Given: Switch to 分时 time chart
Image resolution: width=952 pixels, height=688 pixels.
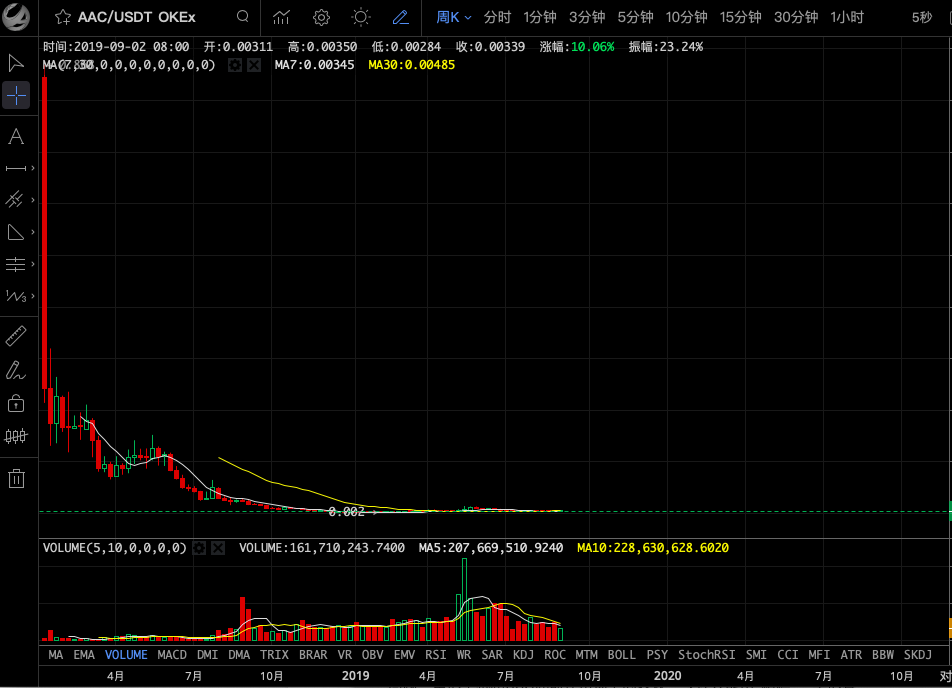Looking at the screenshot, I should [x=497, y=18].
